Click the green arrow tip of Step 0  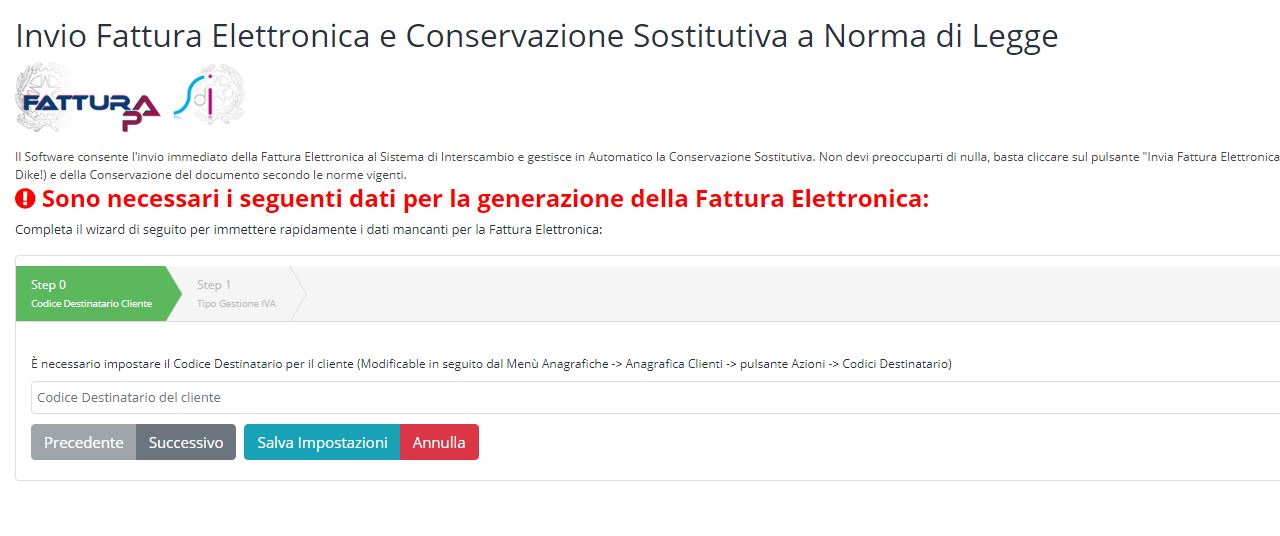tap(174, 293)
